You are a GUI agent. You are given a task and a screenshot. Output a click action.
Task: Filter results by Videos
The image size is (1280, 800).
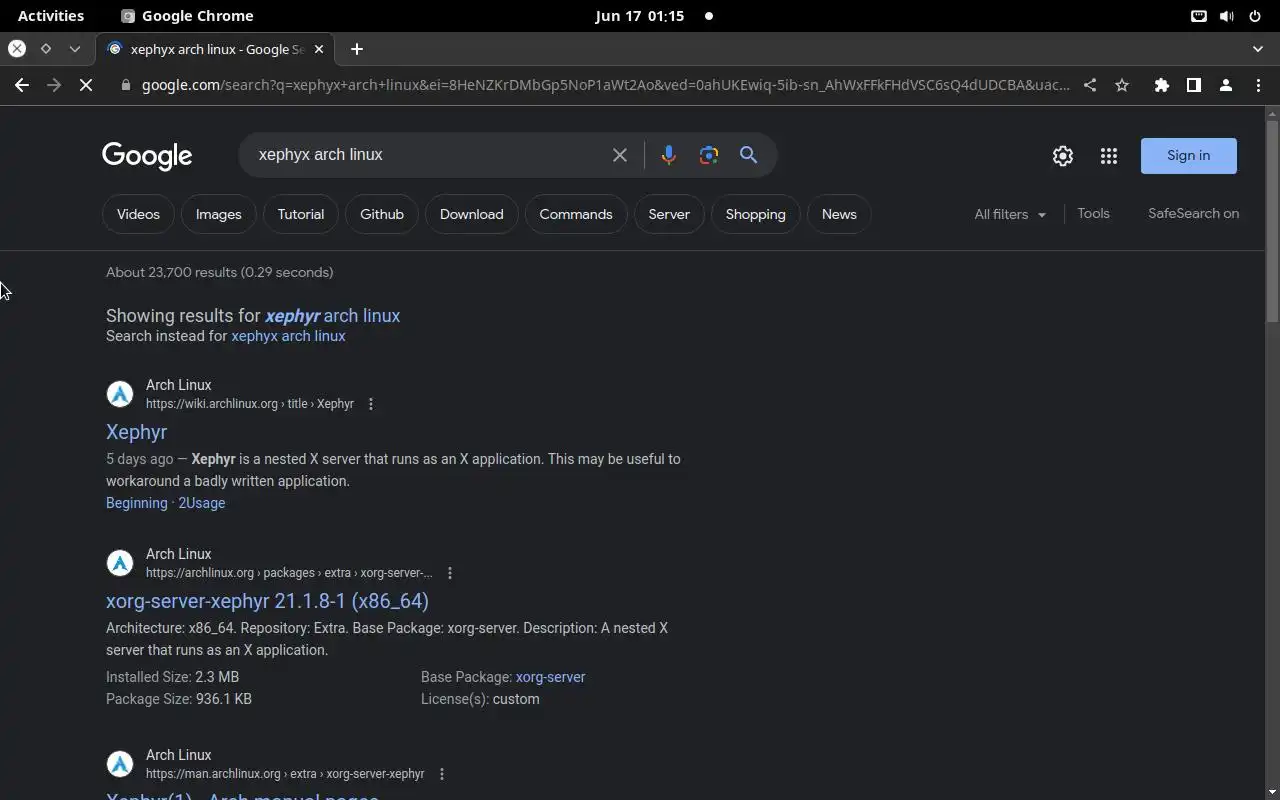click(138, 214)
